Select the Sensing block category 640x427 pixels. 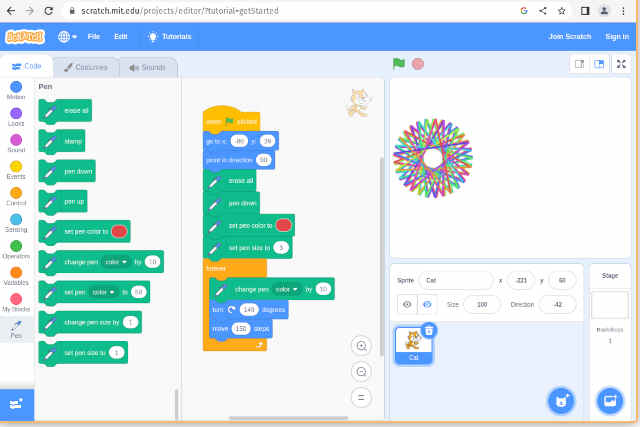click(x=16, y=223)
